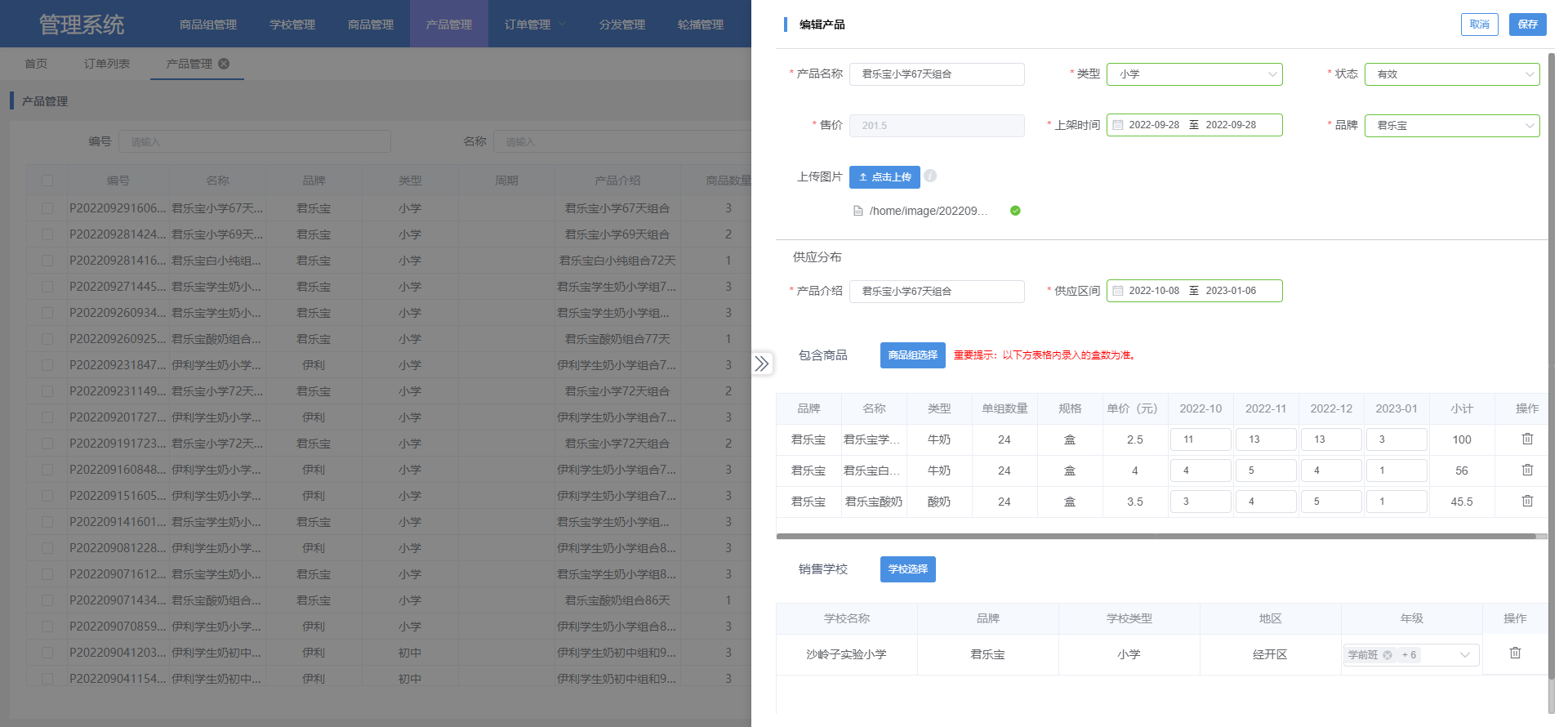Remove the 学前班 grade tag
Image resolution: width=1568 pixels, height=727 pixels.
1388,655
